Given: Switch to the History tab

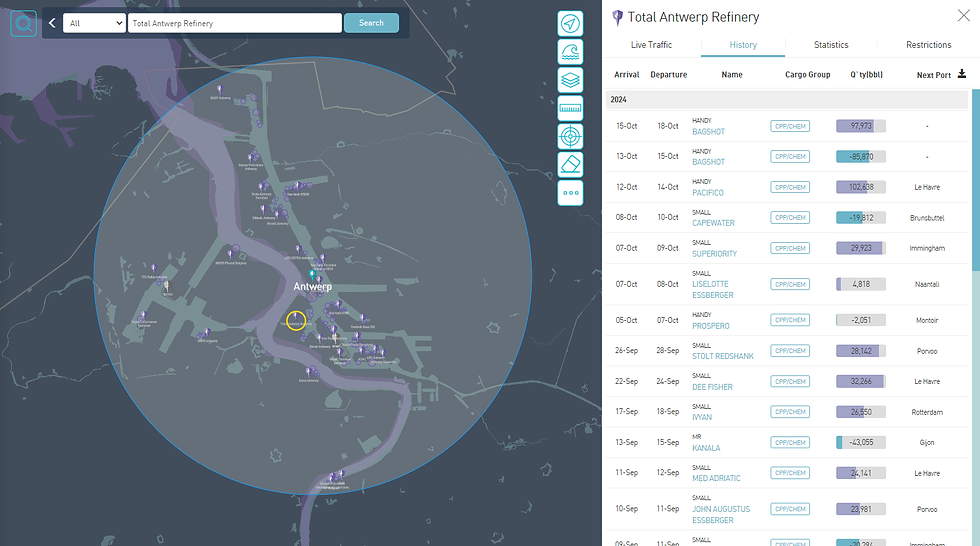Looking at the screenshot, I should (743, 45).
